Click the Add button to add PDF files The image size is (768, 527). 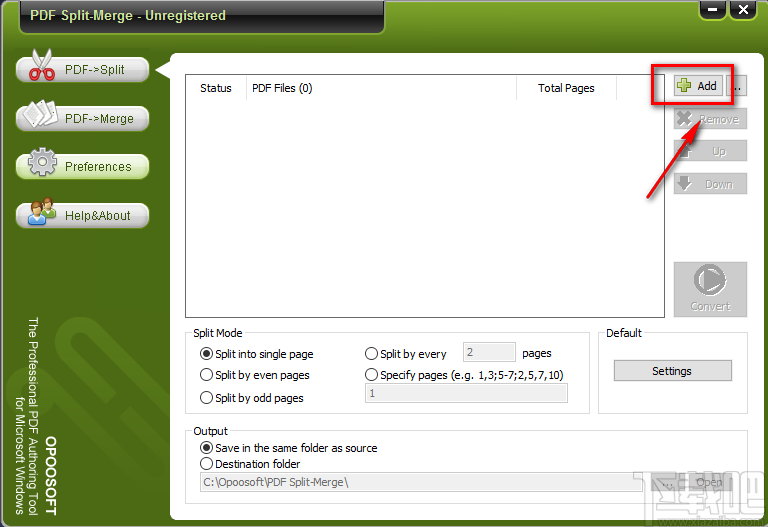pyautogui.click(x=698, y=86)
